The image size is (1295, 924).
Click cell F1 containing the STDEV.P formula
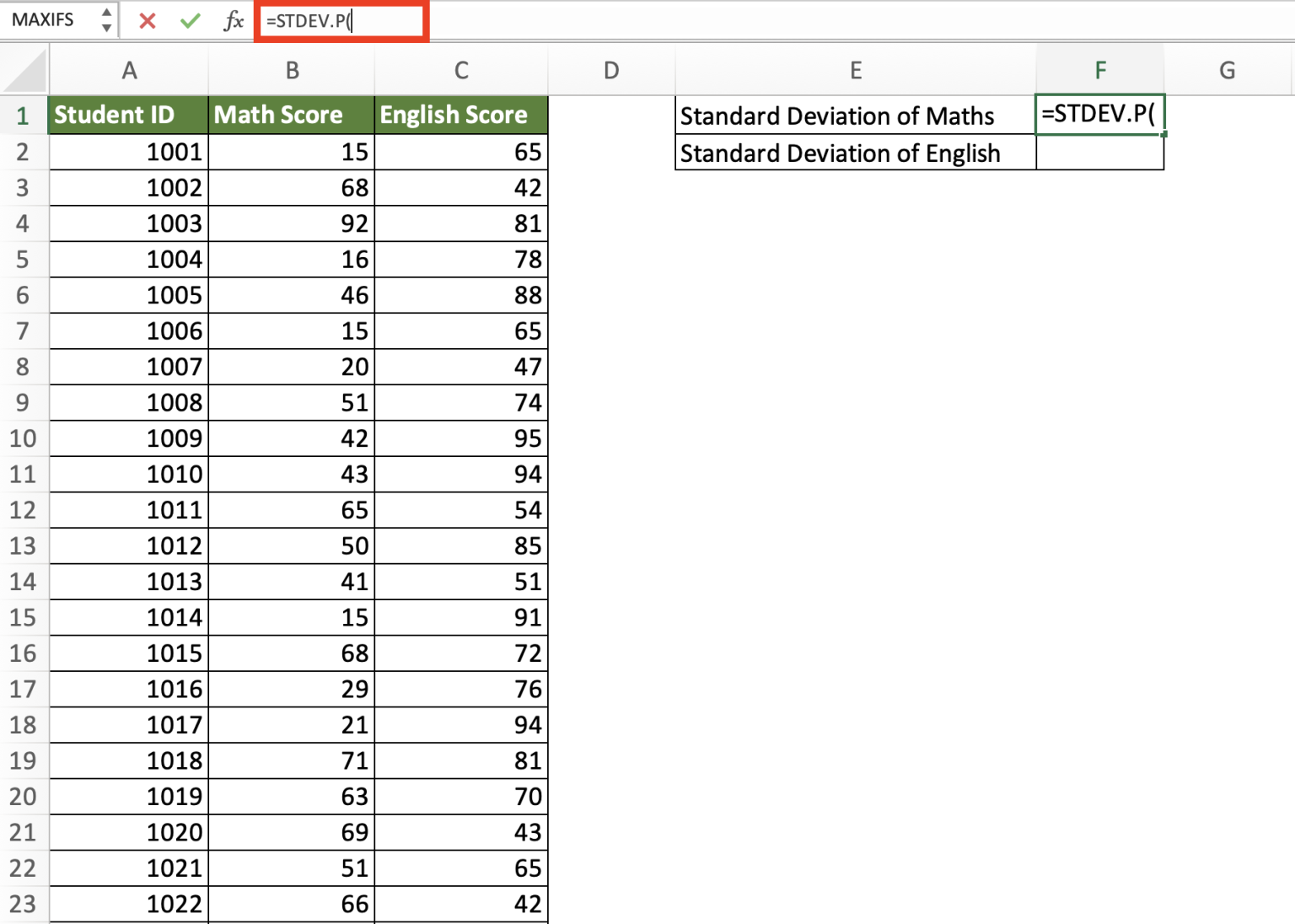(1100, 115)
